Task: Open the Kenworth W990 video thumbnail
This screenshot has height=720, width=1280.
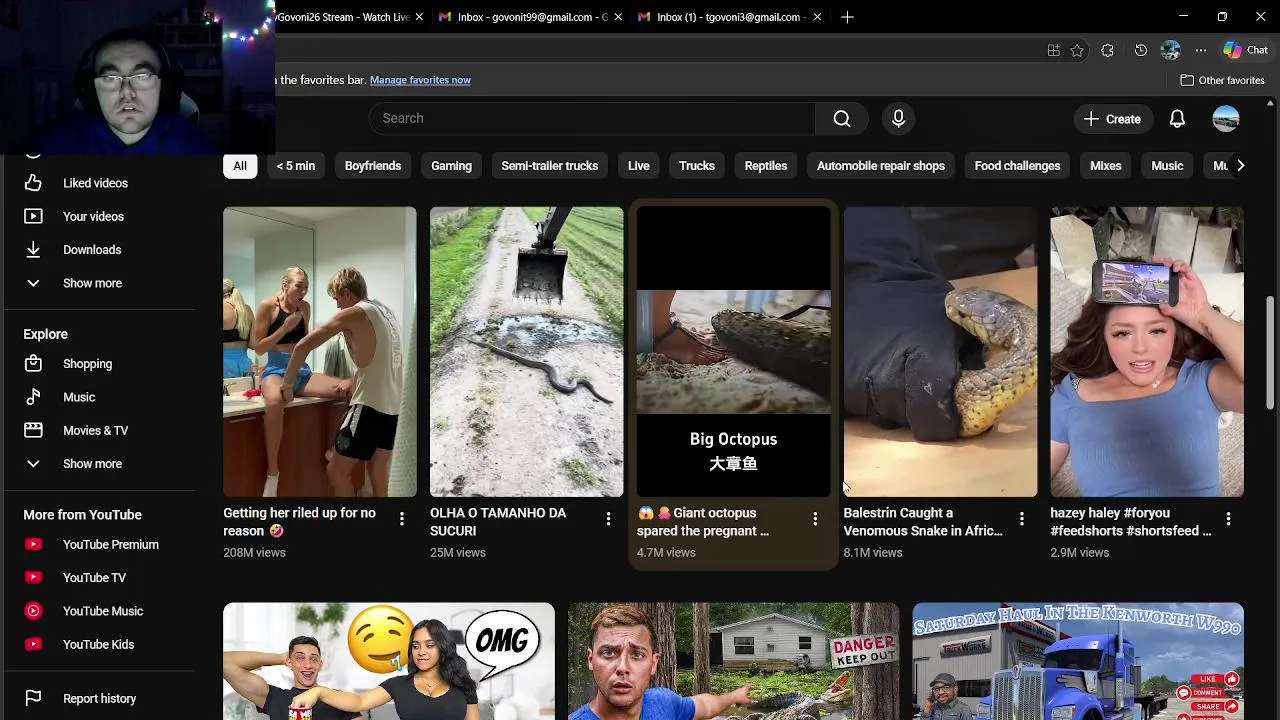Action: [x=1078, y=661]
